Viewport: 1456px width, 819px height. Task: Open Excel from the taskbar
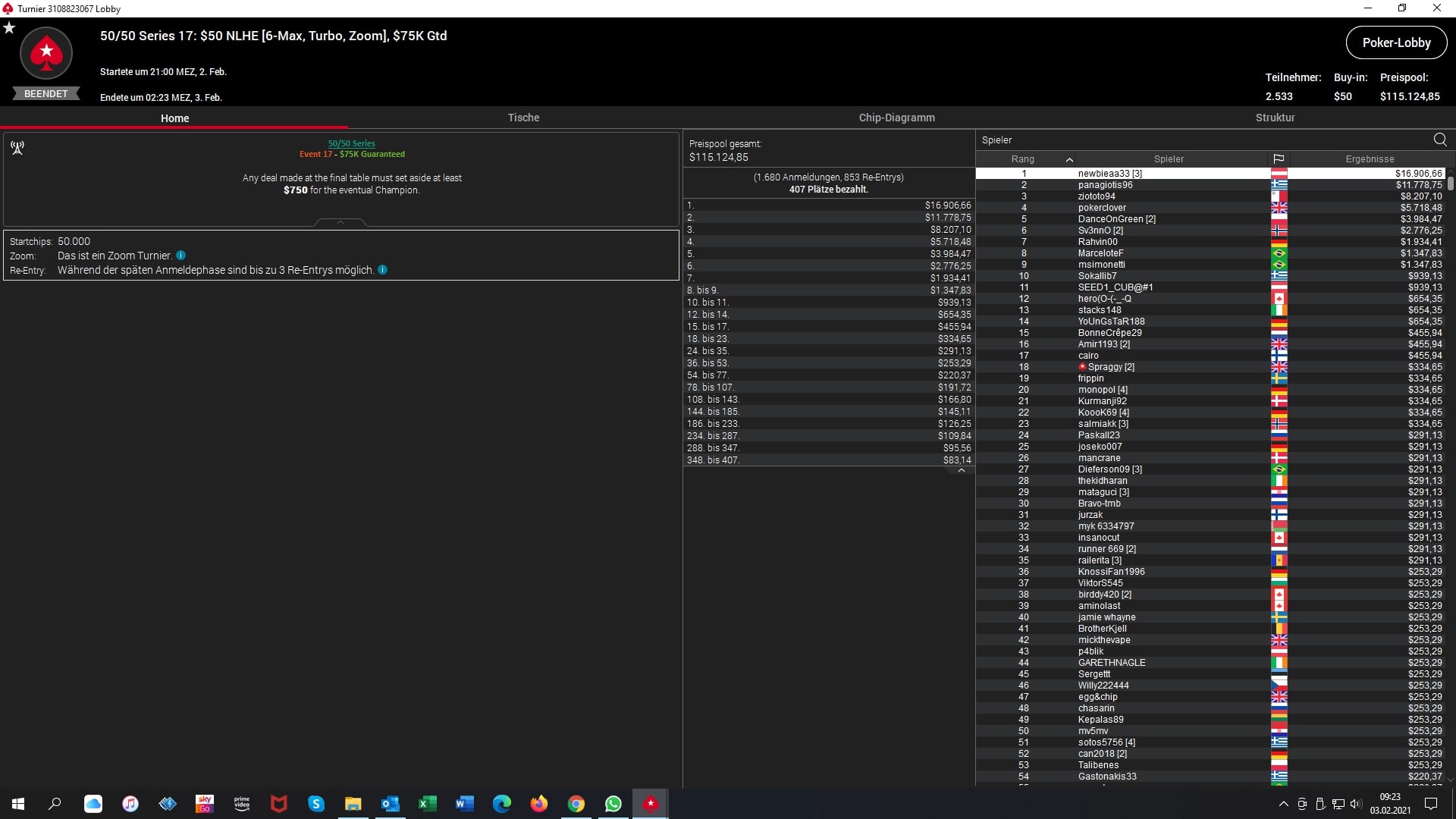click(427, 804)
